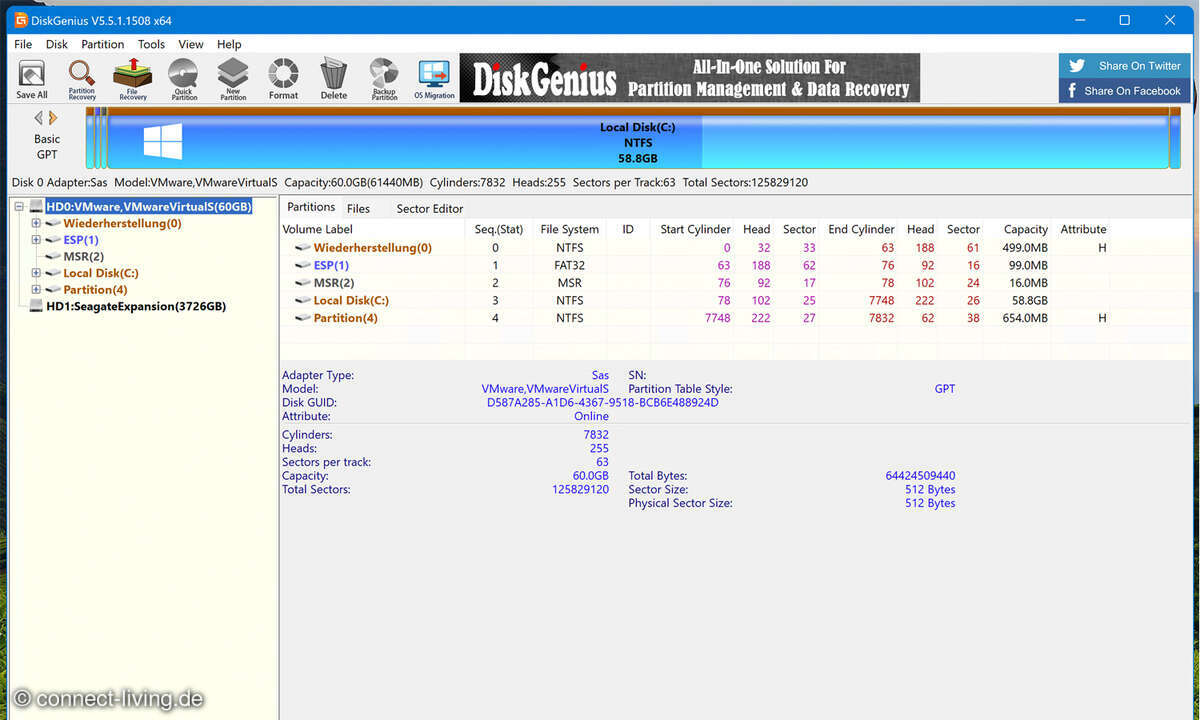Click the End Cylinder column header

tap(860, 229)
